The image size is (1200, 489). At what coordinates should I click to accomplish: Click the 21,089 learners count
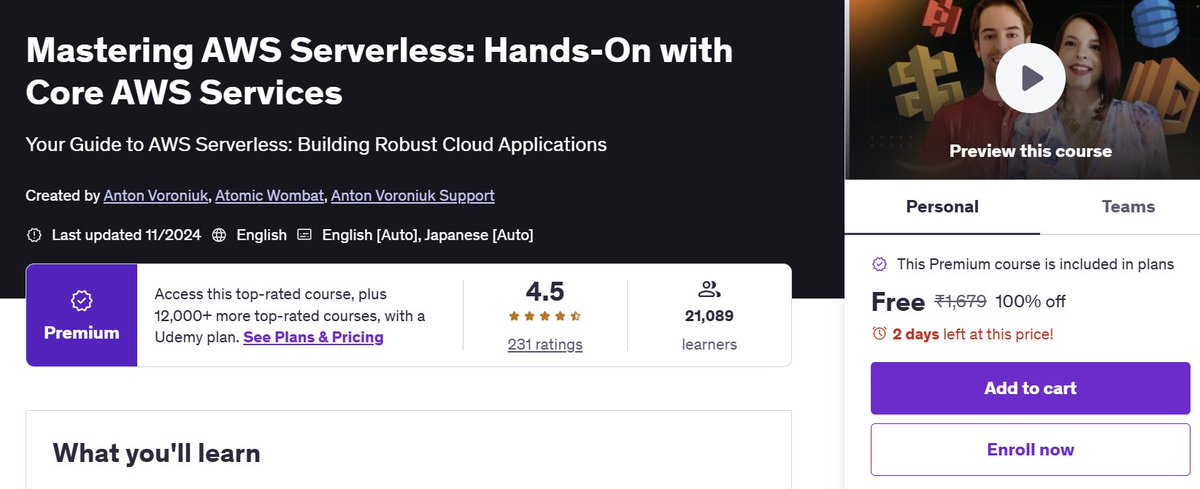point(709,316)
